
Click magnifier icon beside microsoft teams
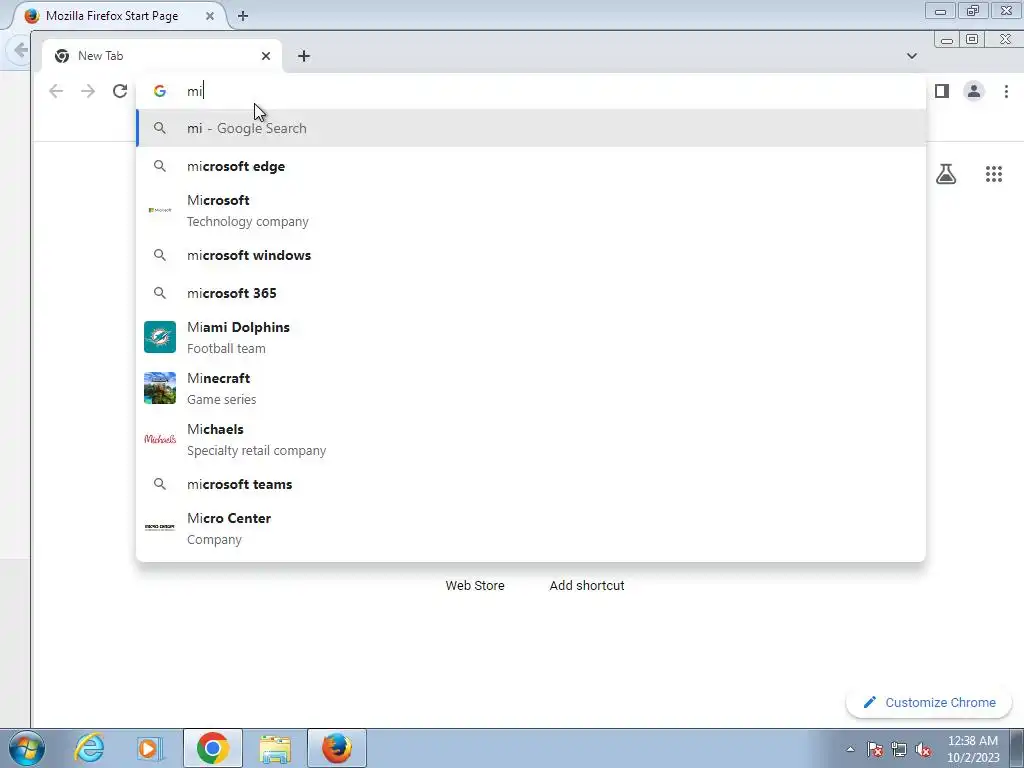coord(160,484)
